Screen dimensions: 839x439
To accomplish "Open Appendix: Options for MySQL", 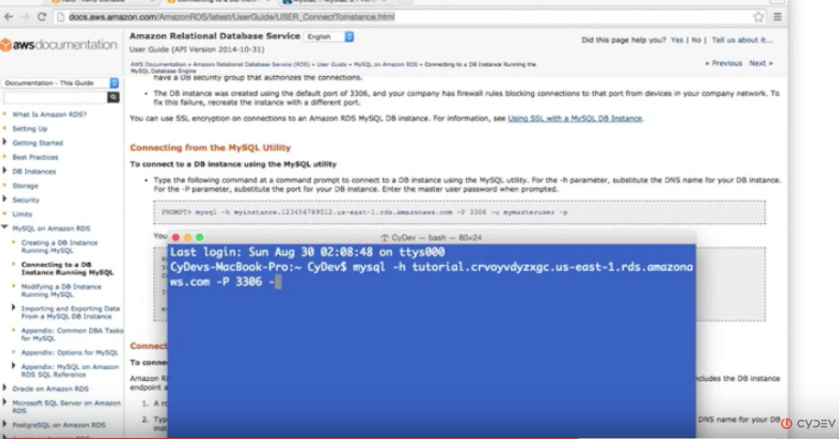I will pyautogui.click(x=70, y=352).
